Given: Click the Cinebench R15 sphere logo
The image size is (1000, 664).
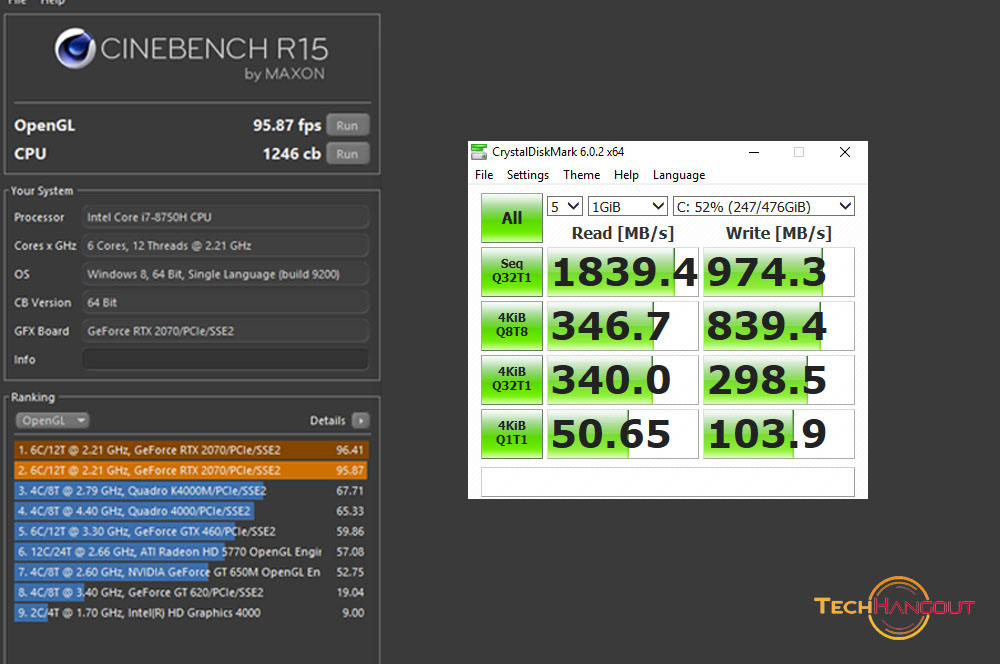Looking at the screenshot, I should (x=75, y=48).
